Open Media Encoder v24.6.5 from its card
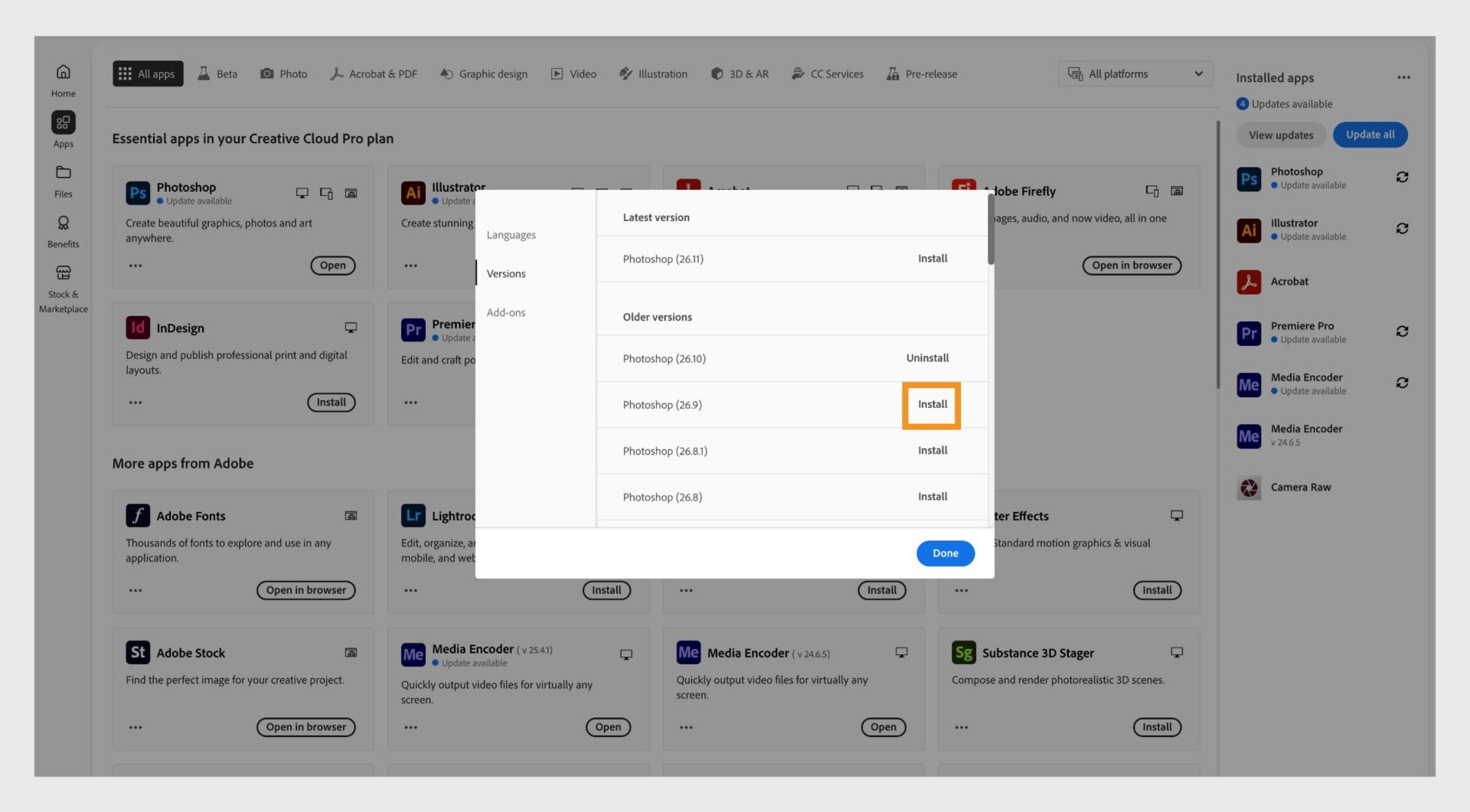The image size is (1470, 812). pos(884,727)
